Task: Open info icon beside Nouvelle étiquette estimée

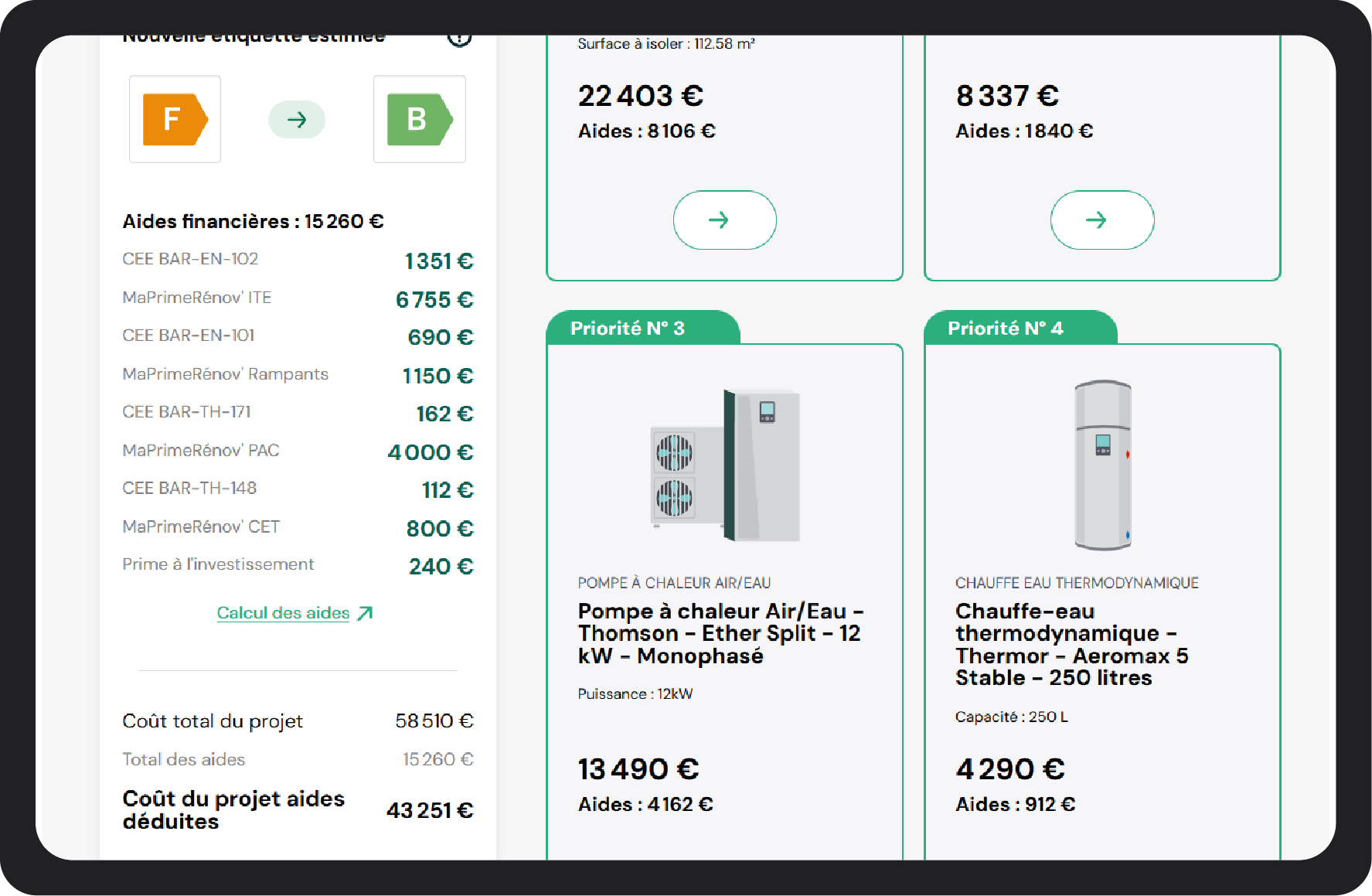Action: tap(460, 37)
